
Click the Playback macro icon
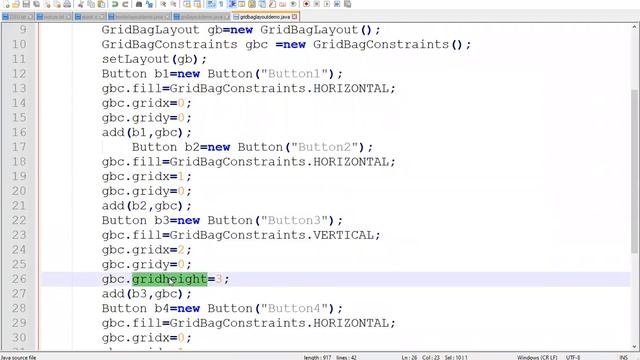click(327, 4)
